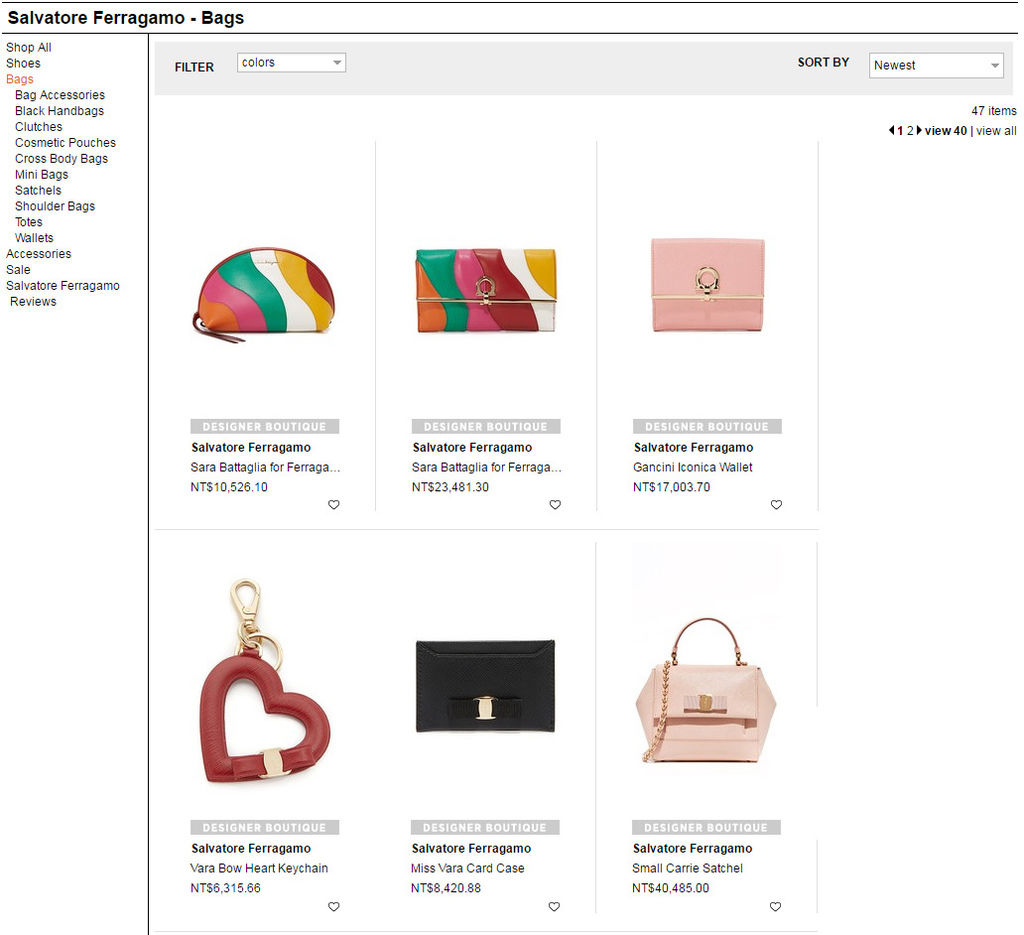The height and width of the screenshot is (935, 1024).
Task: Open the pink Carrie satchel image
Action: click(x=706, y=690)
